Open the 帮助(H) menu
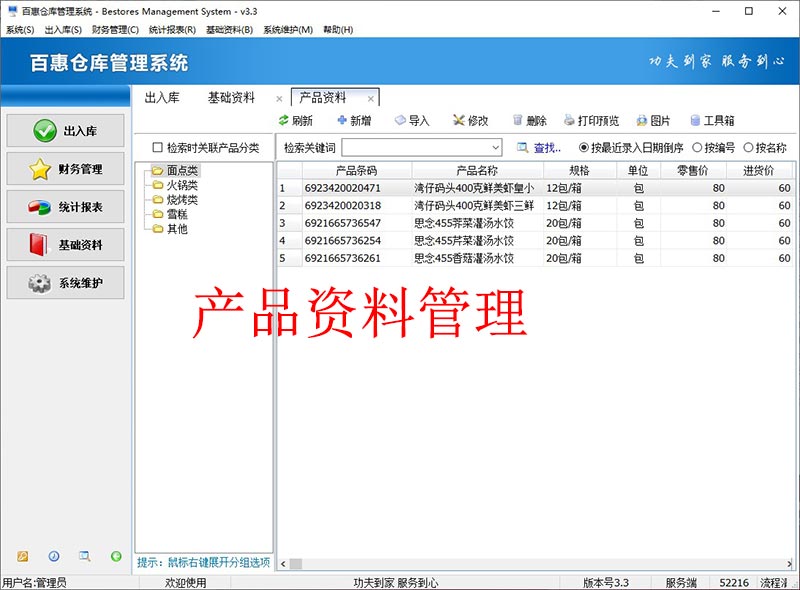The image size is (800, 590). (x=338, y=30)
